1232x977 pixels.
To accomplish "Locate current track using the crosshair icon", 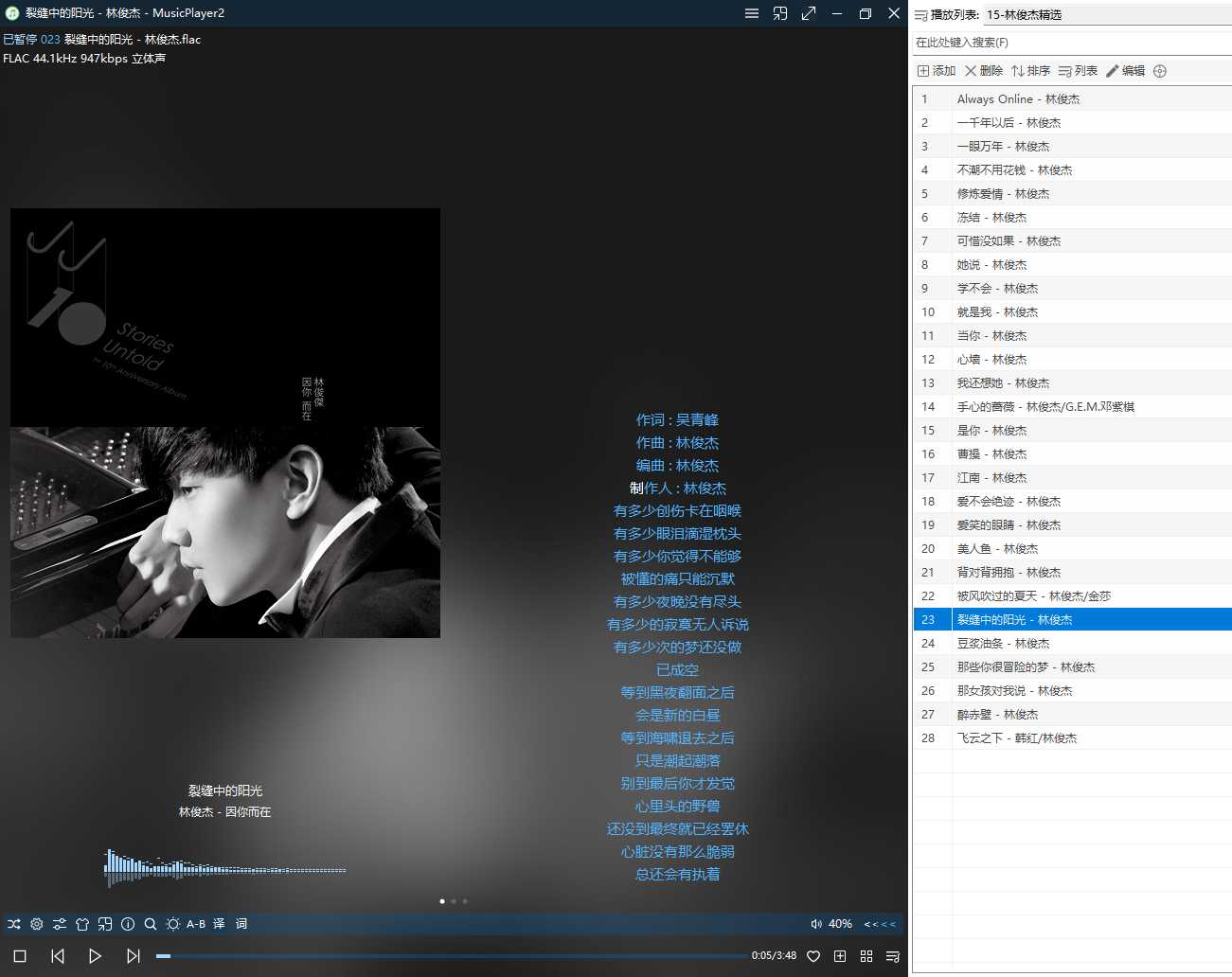I will tap(1159, 70).
